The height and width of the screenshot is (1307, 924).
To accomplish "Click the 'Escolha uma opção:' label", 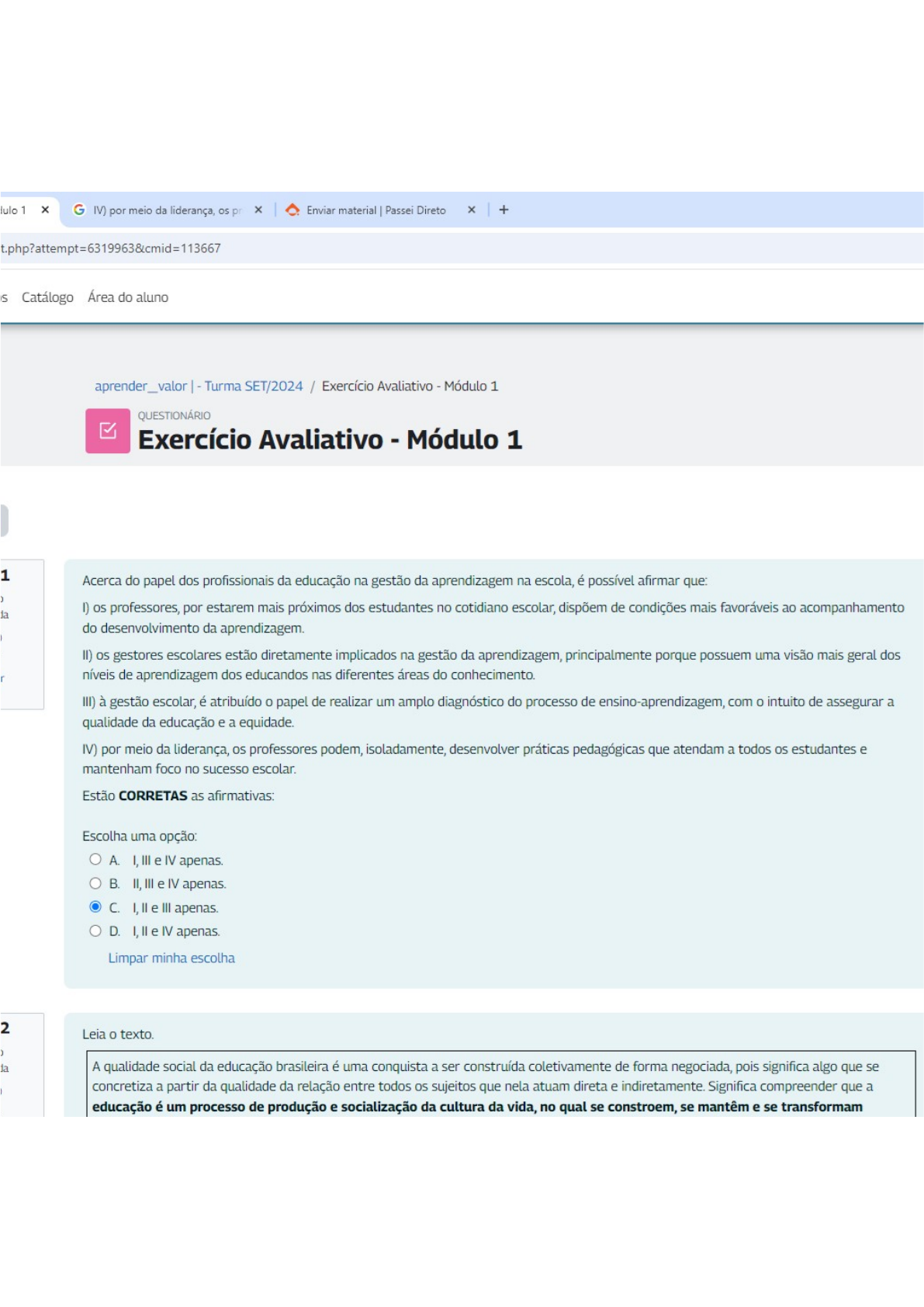I will point(140,836).
